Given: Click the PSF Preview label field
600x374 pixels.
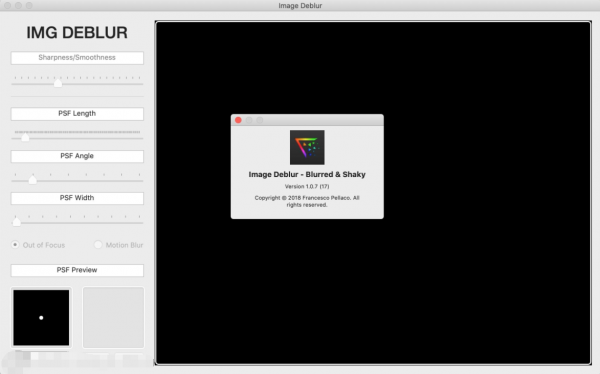Looking at the screenshot, I should (77, 270).
